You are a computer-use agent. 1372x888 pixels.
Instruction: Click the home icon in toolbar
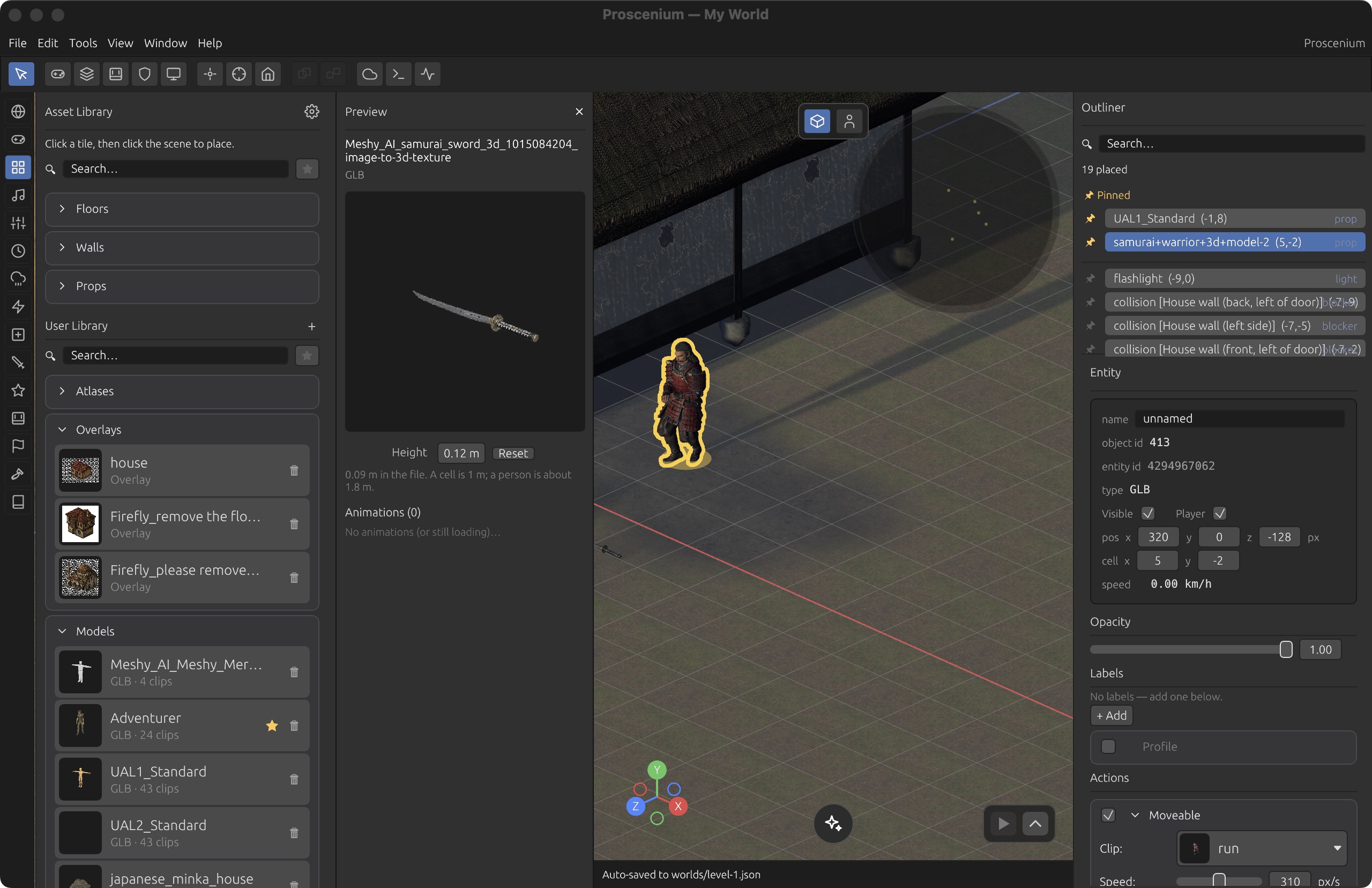click(x=268, y=74)
